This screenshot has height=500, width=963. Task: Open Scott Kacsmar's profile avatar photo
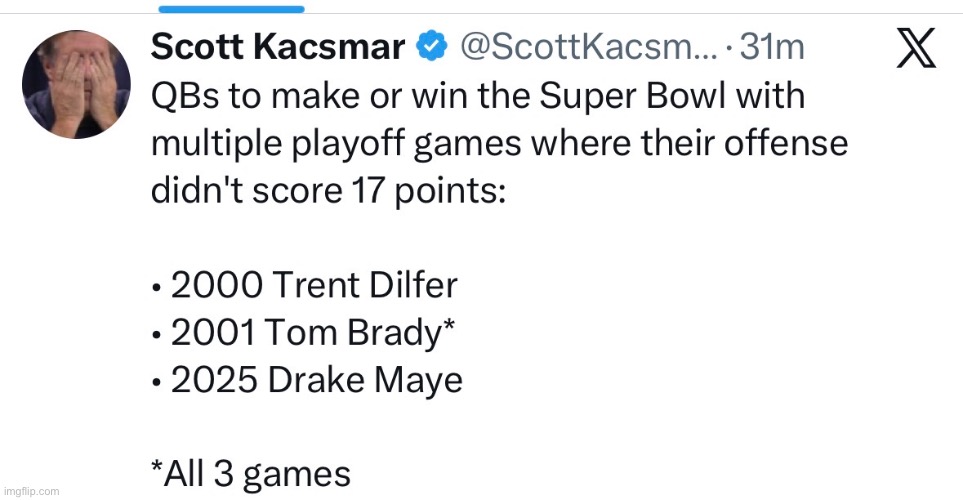click(75, 82)
